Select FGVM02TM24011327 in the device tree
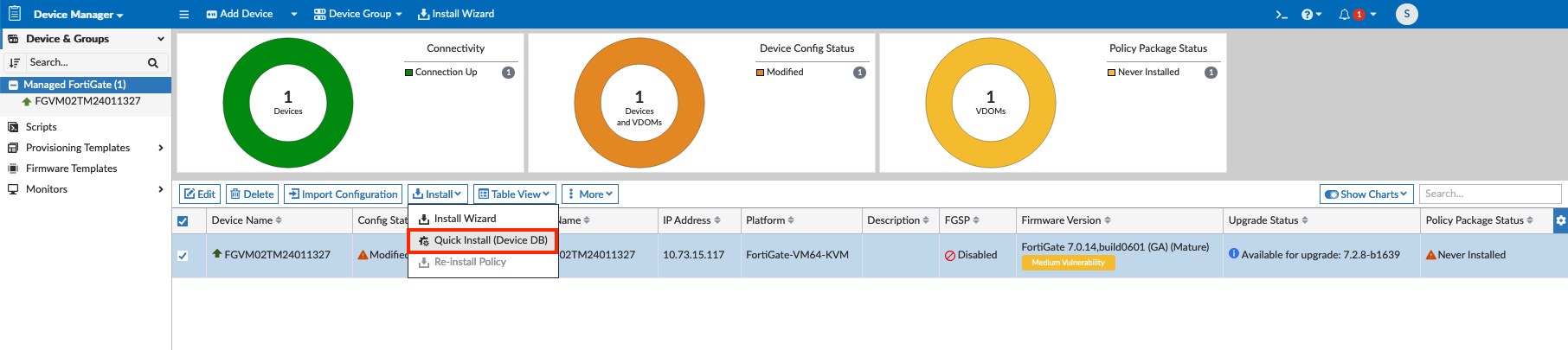The width and height of the screenshot is (1568, 350). pyautogui.click(x=87, y=101)
